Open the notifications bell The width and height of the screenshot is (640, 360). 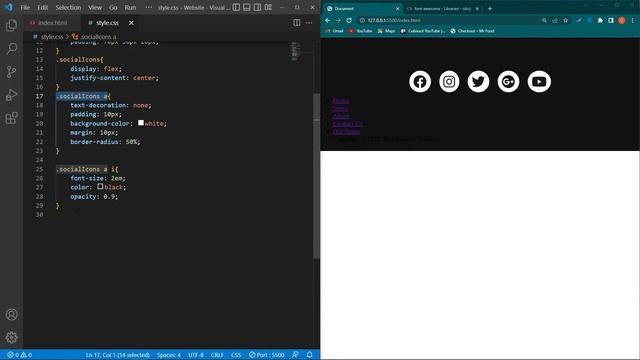tap(309, 355)
